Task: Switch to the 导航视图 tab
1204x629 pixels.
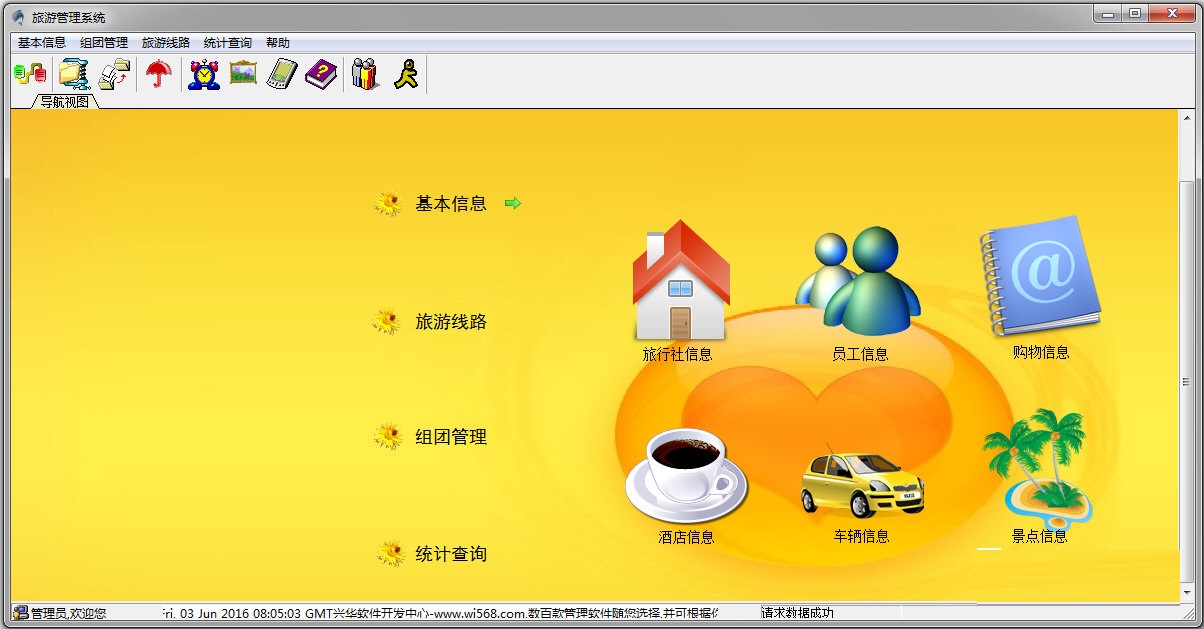Action: coord(62,100)
